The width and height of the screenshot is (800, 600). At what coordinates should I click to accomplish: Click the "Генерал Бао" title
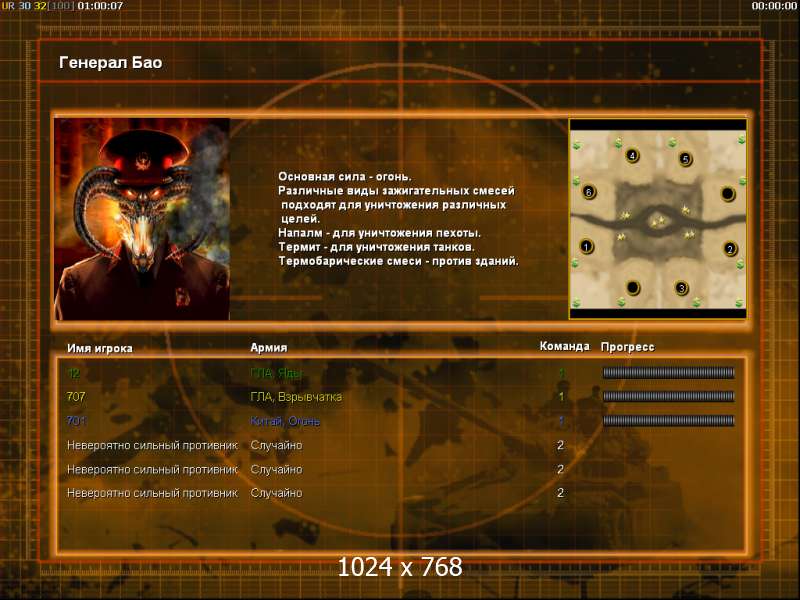[x=111, y=63]
